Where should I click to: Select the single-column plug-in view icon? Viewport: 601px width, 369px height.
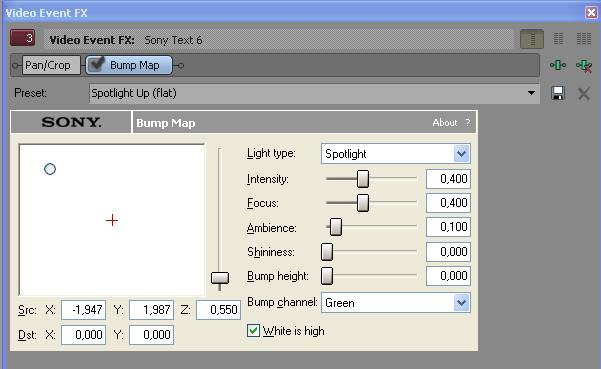click(532, 39)
